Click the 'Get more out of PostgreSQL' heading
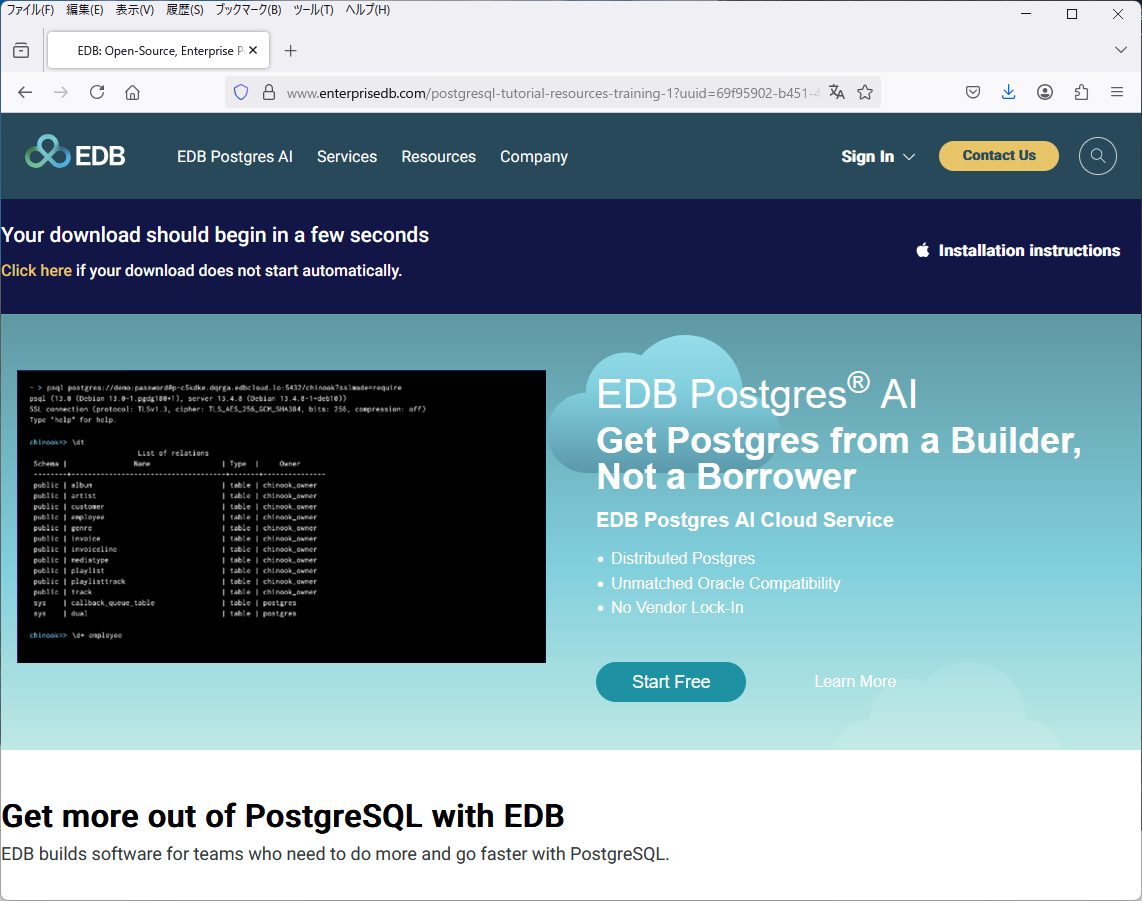1142x901 pixels. (283, 817)
